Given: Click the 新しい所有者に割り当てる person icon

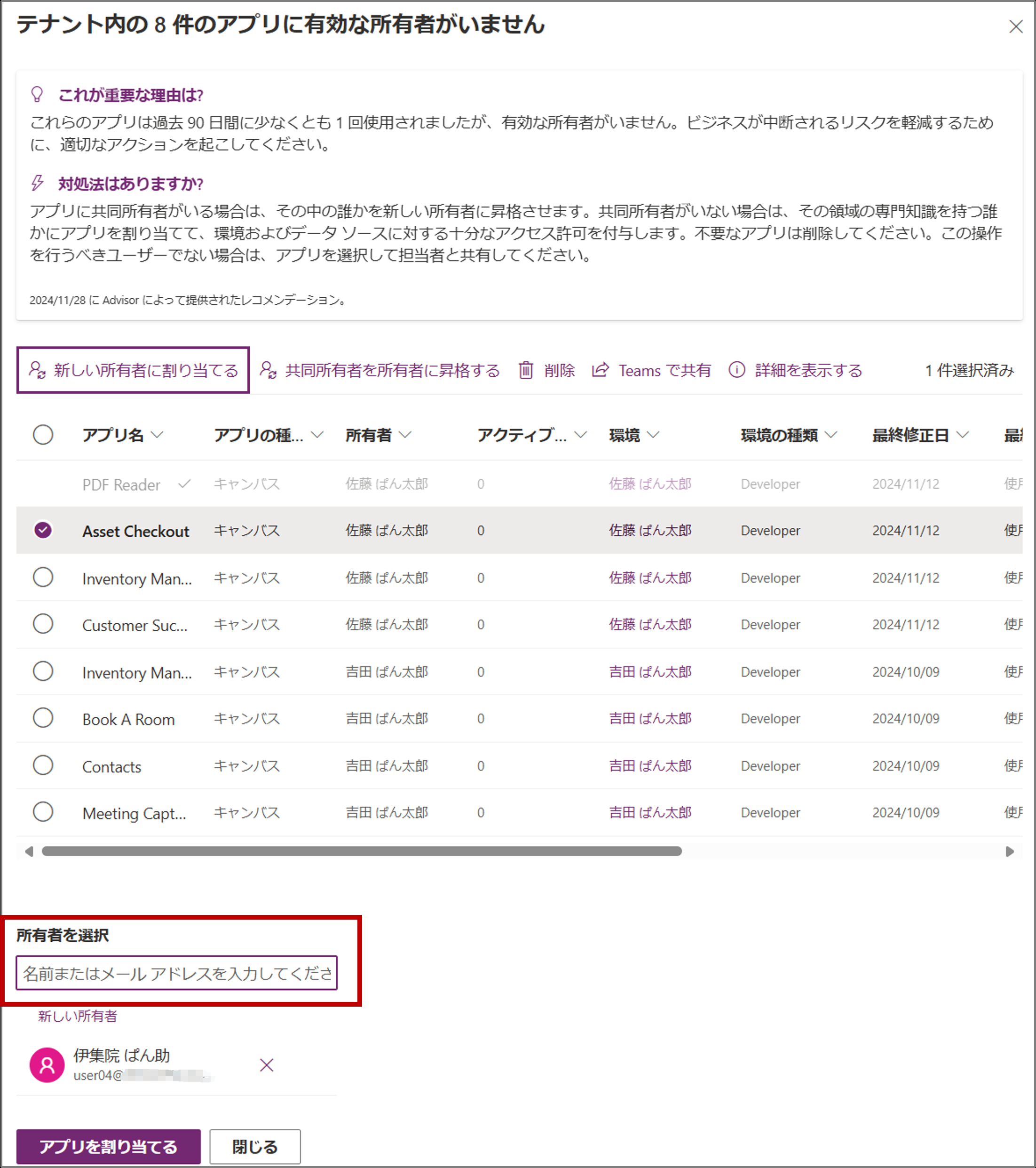Looking at the screenshot, I should (x=38, y=370).
